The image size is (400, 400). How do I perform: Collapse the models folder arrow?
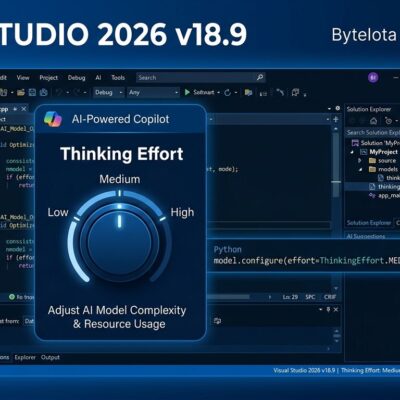[x=360, y=169]
